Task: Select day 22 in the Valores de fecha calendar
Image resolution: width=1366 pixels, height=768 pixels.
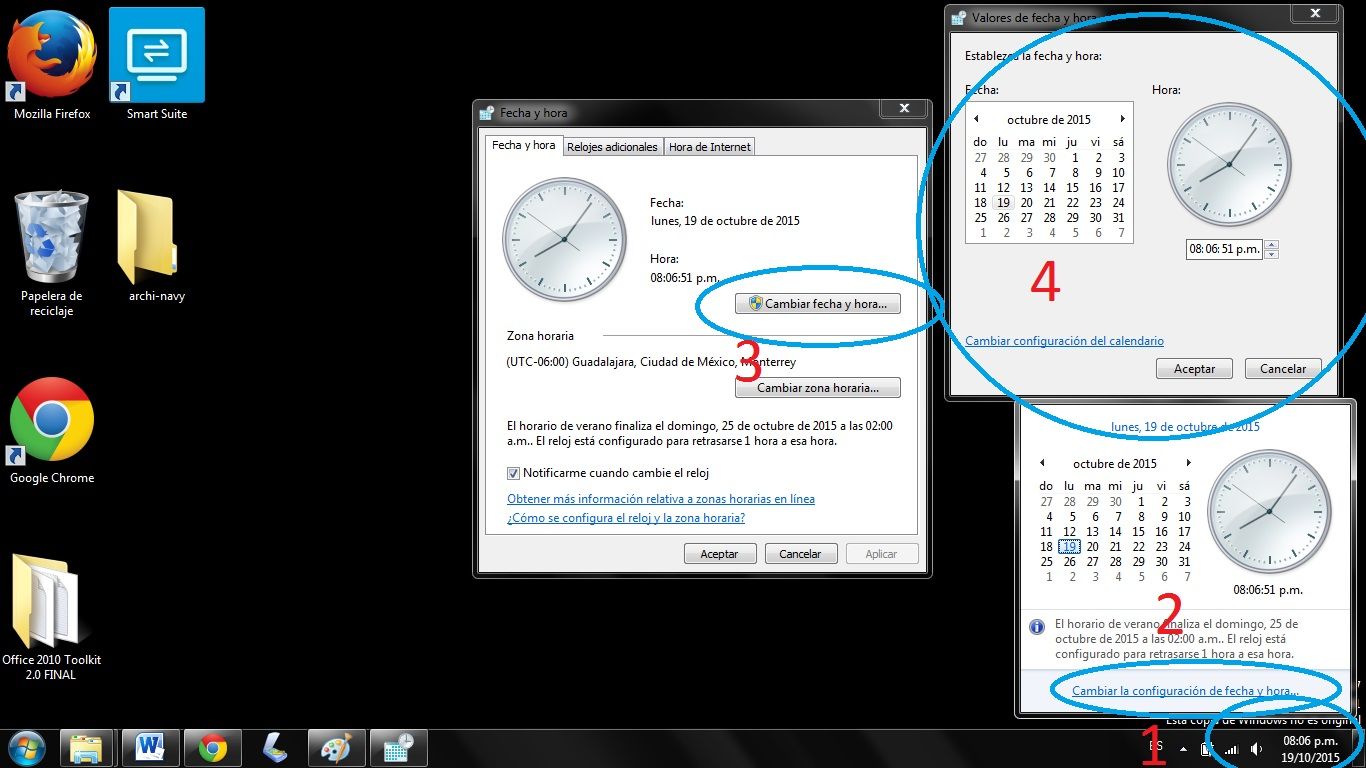Action: coord(1072,202)
